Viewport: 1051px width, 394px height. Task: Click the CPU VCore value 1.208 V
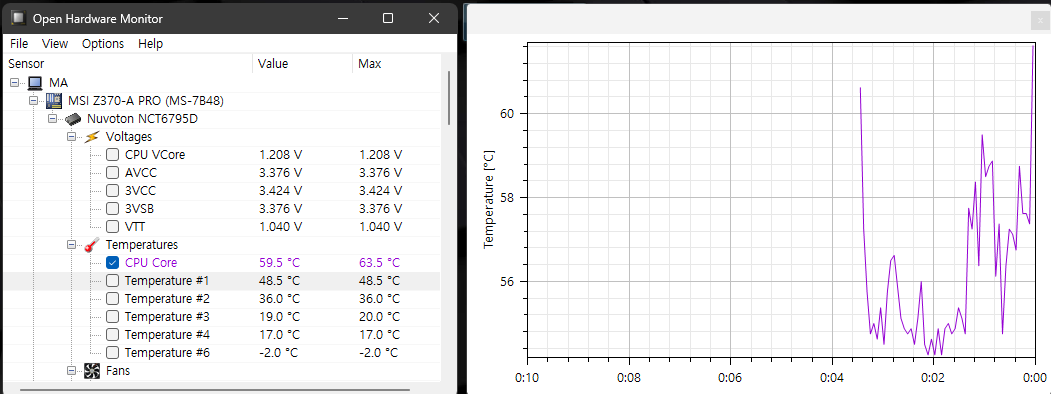pyautogui.click(x=280, y=155)
